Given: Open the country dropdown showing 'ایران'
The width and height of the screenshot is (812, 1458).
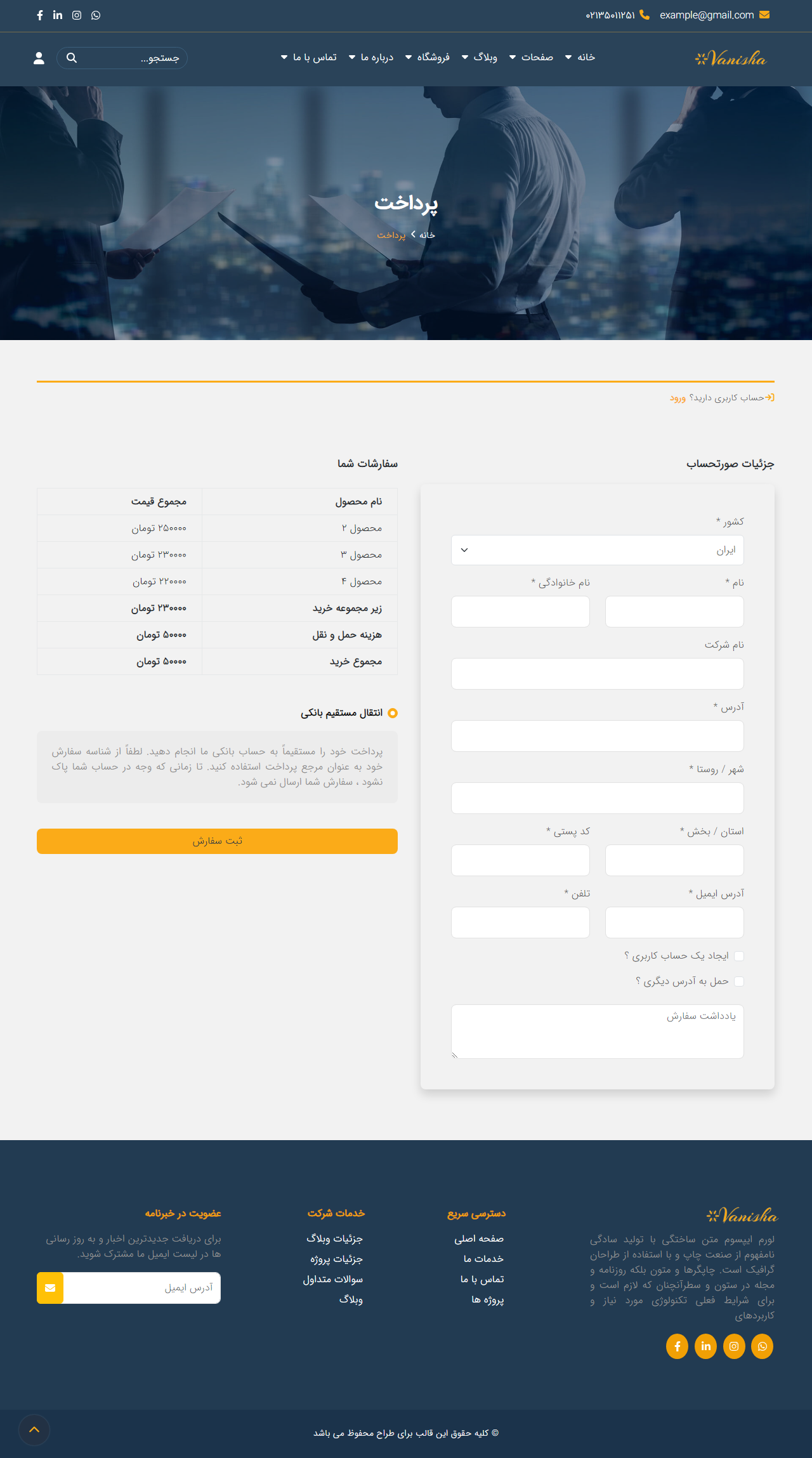Looking at the screenshot, I should (x=597, y=550).
